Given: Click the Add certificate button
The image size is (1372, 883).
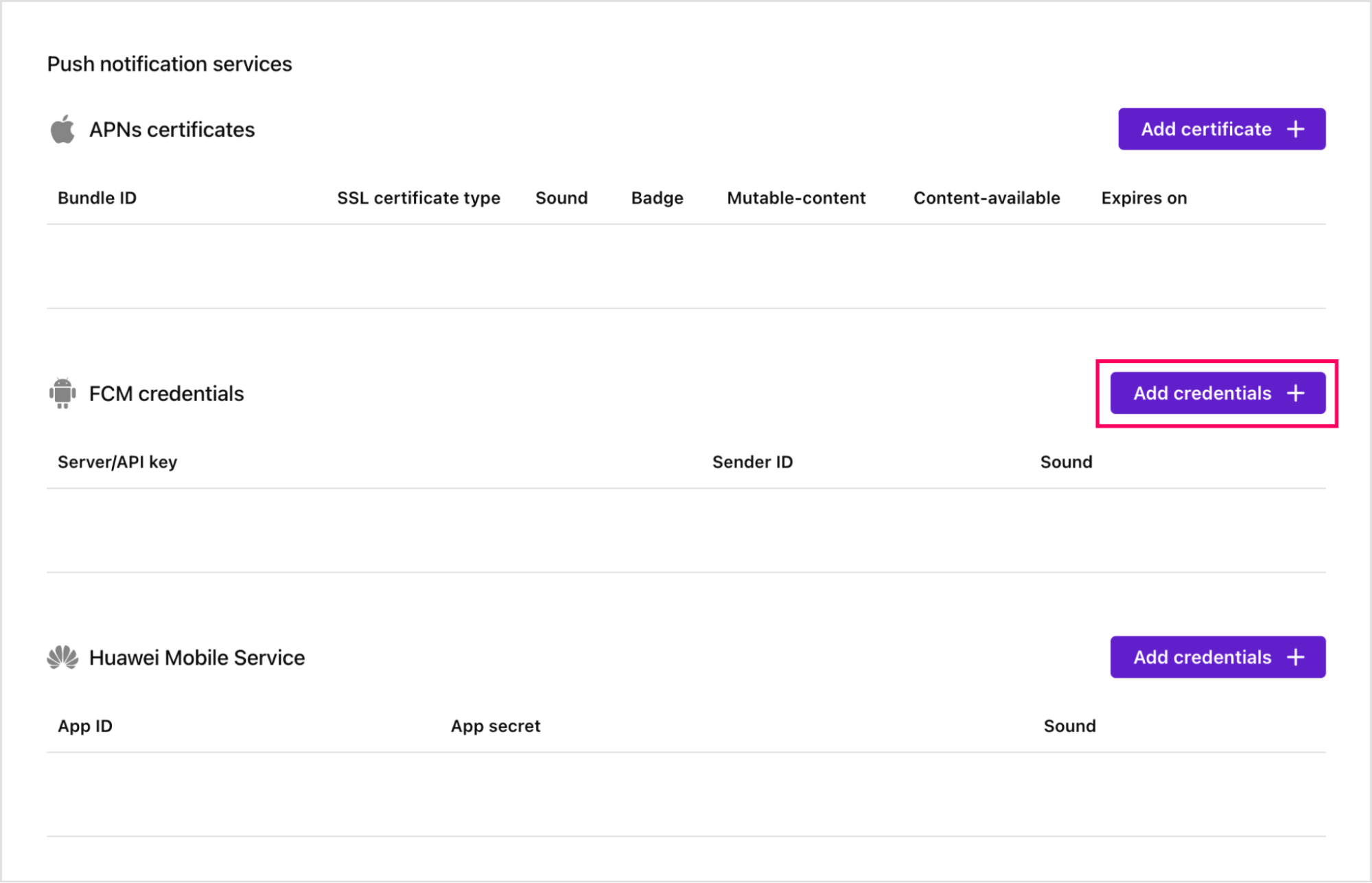Looking at the screenshot, I should click(x=1222, y=129).
